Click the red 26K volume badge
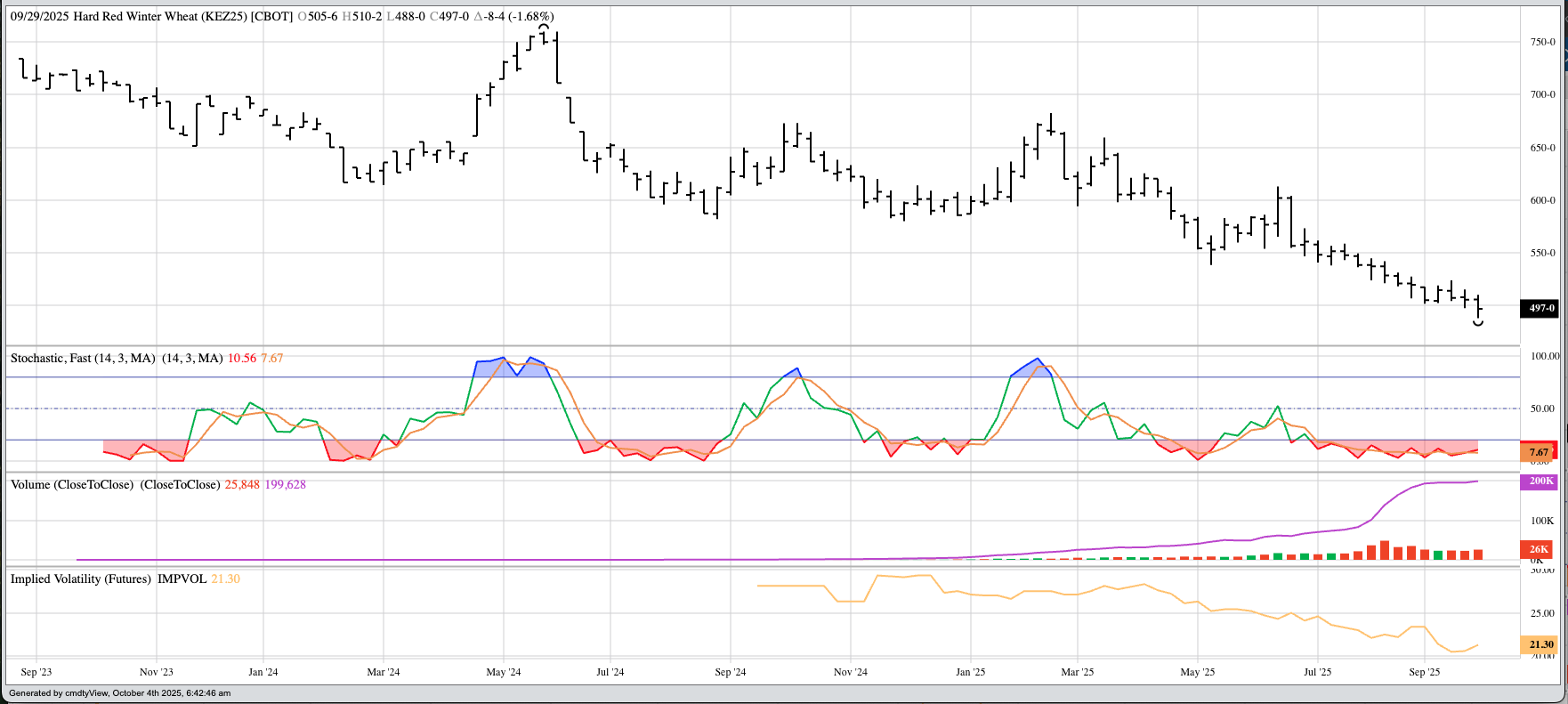The height and width of the screenshot is (704, 1568). [1539, 549]
